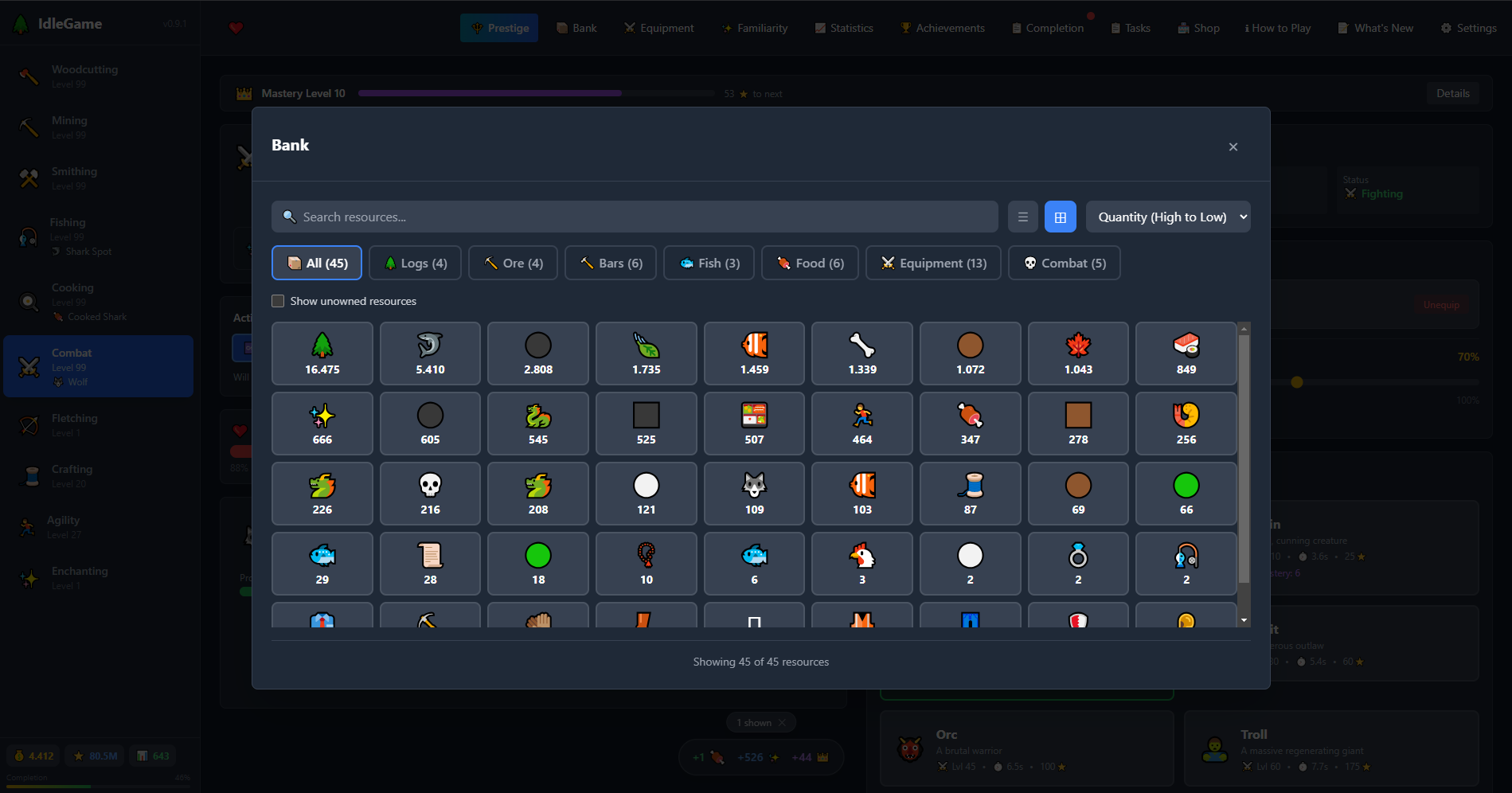The height and width of the screenshot is (793, 1512).
Task: Open the Tasks page
Action: tap(1131, 28)
